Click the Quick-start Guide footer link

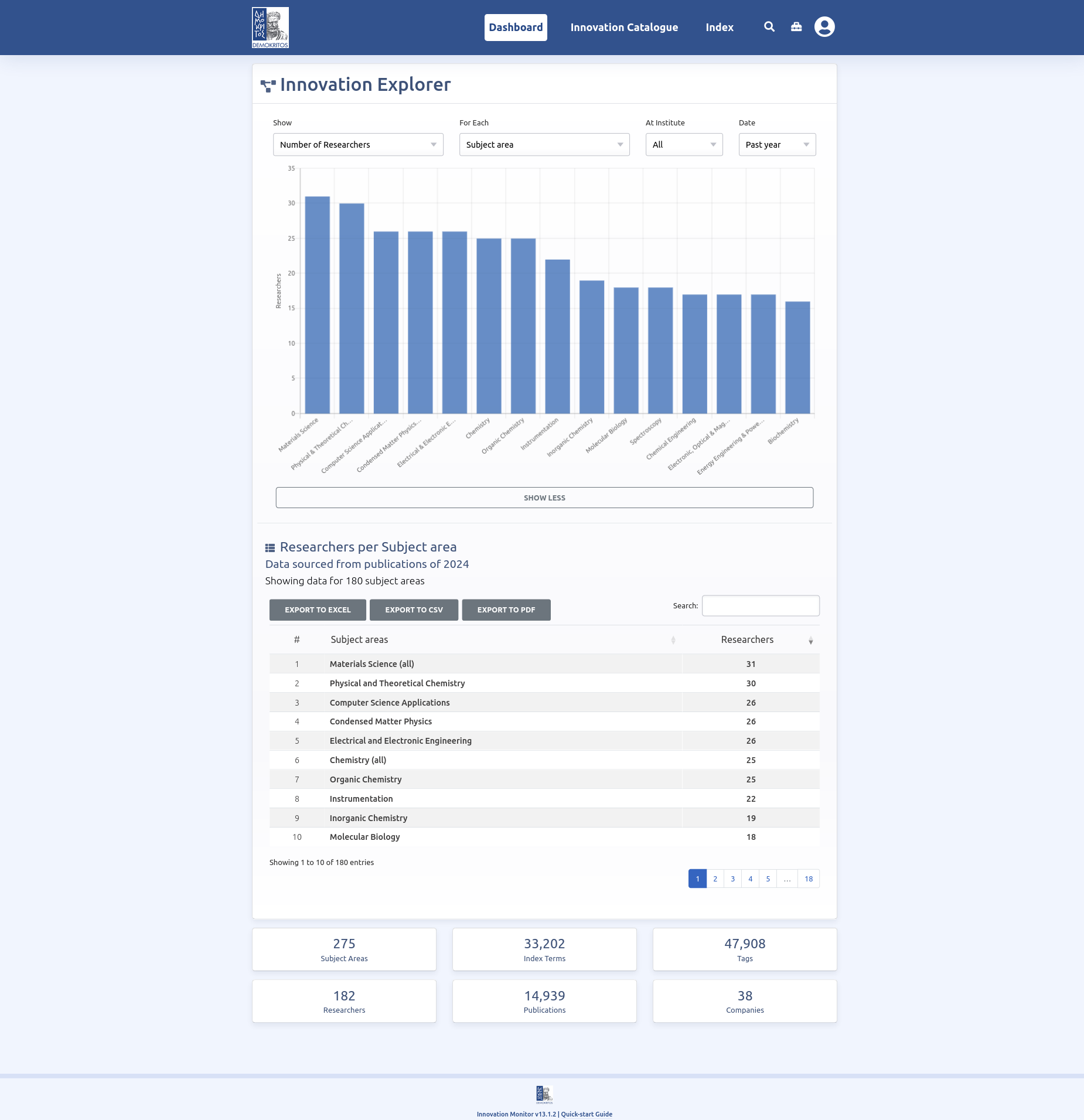coord(587,1114)
